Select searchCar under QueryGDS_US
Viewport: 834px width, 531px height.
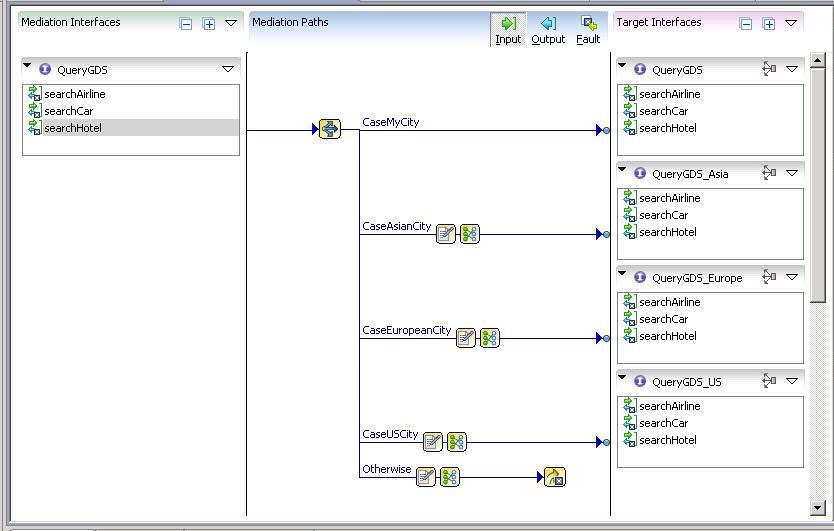[663, 424]
